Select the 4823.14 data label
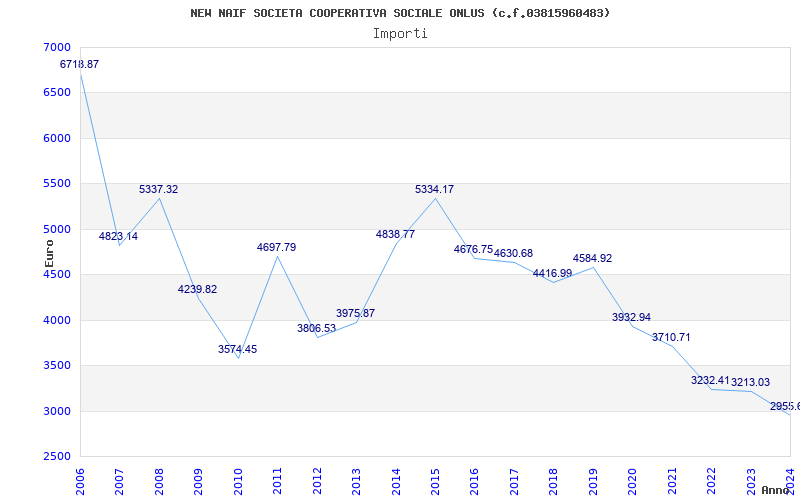 pos(118,236)
